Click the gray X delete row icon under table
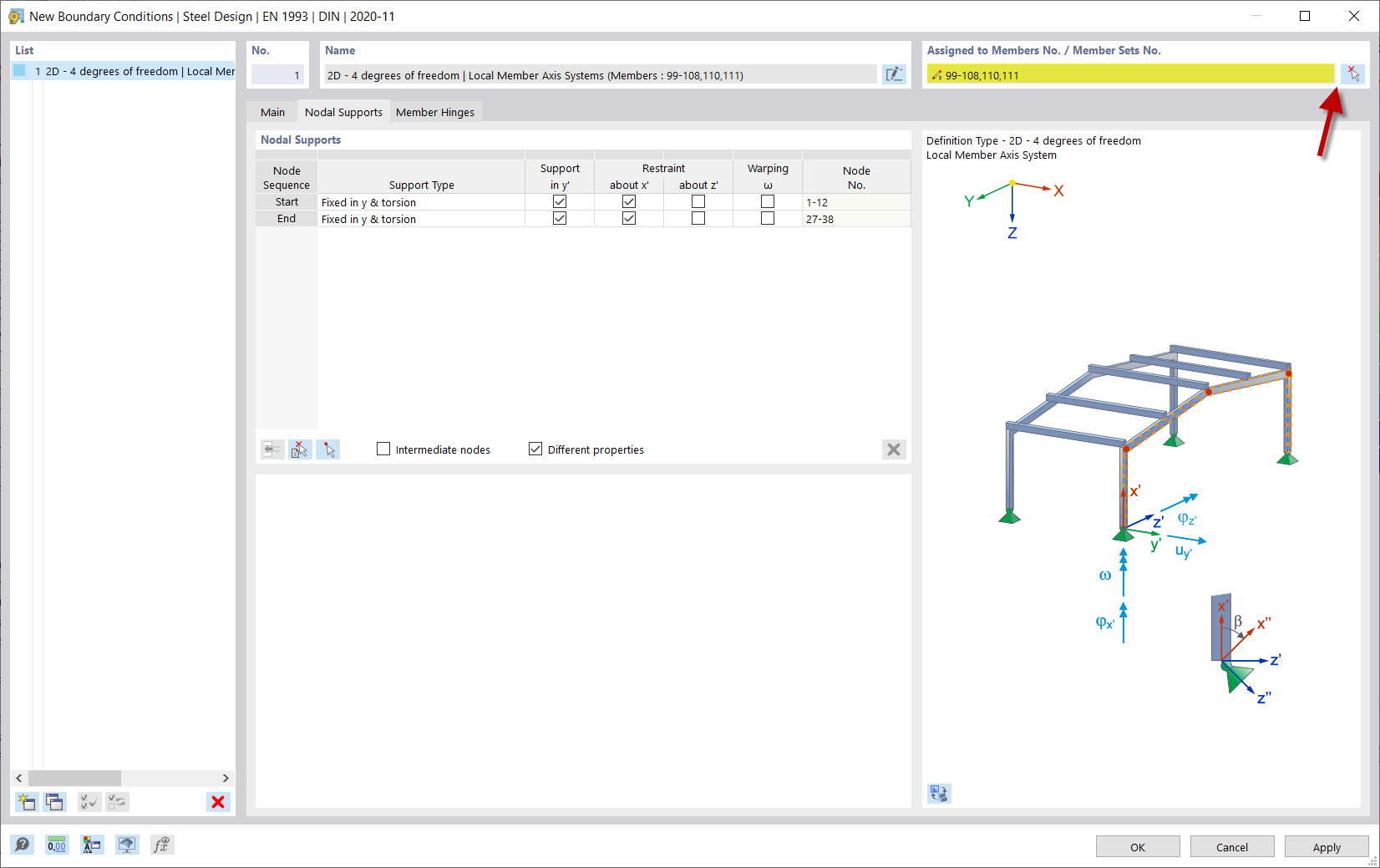 [x=894, y=449]
